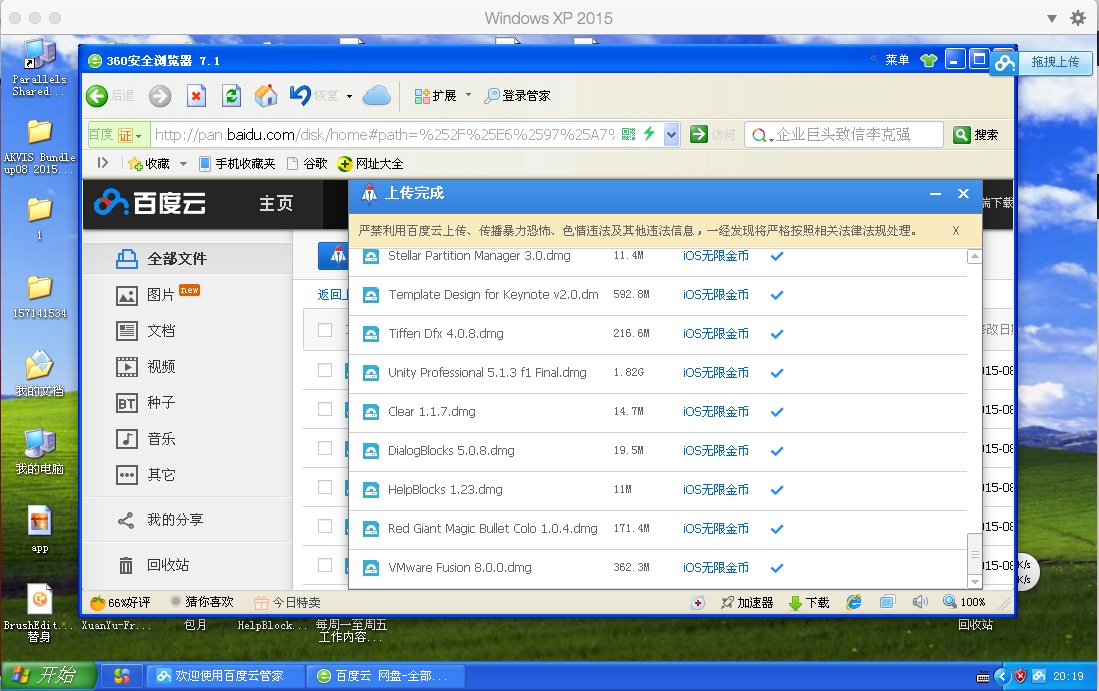The image size is (1099, 691).
Task: Click the cloud icon in browser toolbar
Action: pos(376,96)
